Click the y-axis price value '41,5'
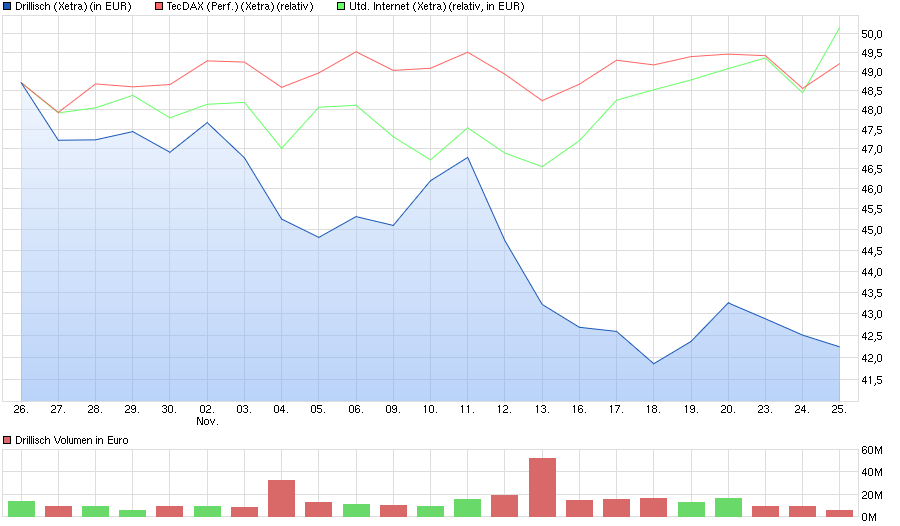The width and height of the screenshot is (900, 526). pos(872,380)
